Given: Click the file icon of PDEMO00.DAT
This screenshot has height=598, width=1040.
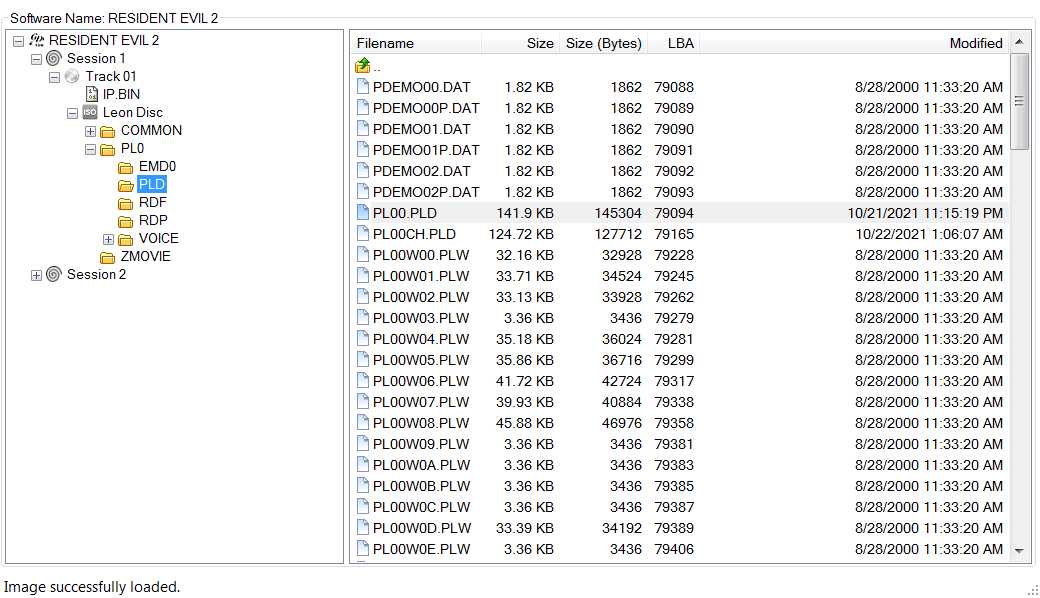Looking at the screenshot, I should 363,86.
